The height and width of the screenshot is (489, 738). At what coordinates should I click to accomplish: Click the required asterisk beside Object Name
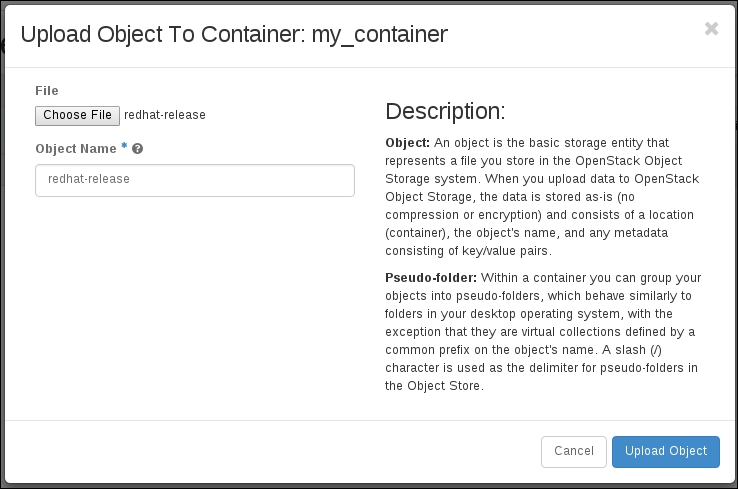click(124, 147)
